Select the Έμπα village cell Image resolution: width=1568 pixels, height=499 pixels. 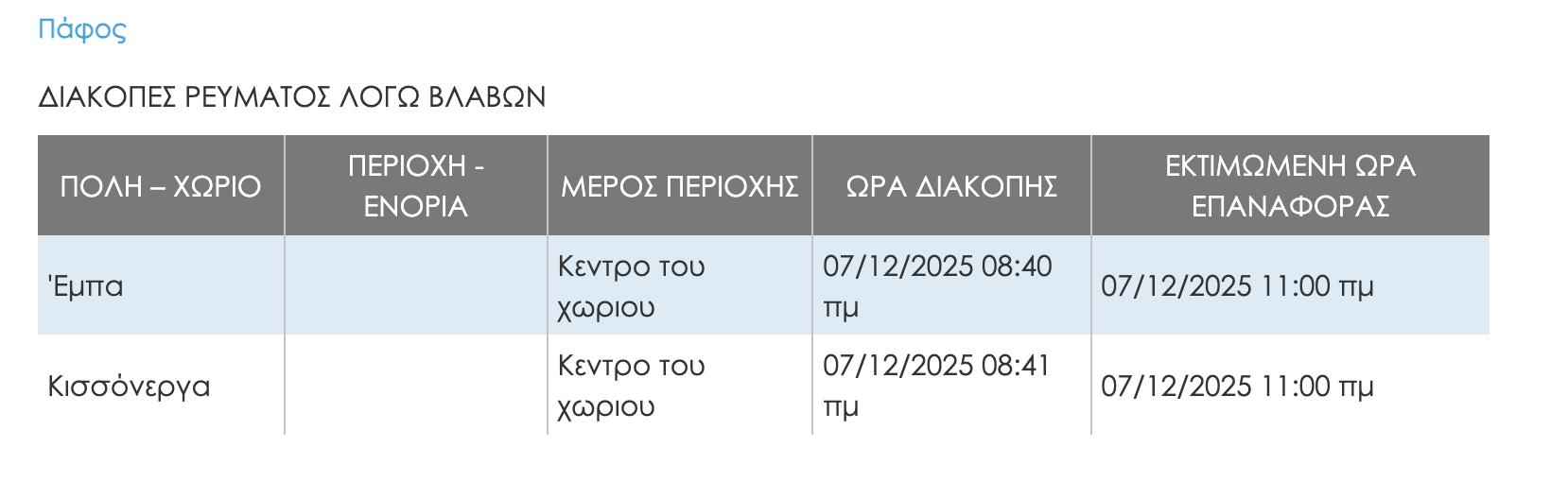tap(86, 286)
